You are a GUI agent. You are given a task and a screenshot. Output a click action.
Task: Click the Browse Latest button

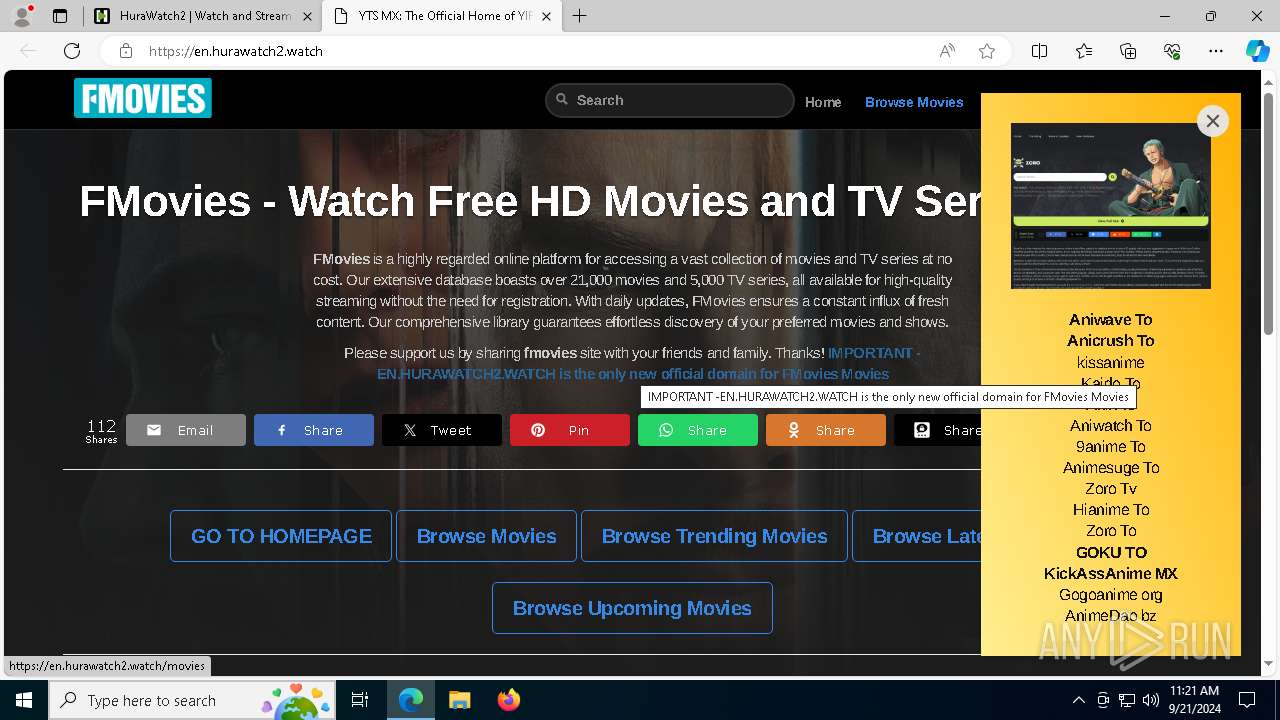pyautogui.click(x=917, y=536)
